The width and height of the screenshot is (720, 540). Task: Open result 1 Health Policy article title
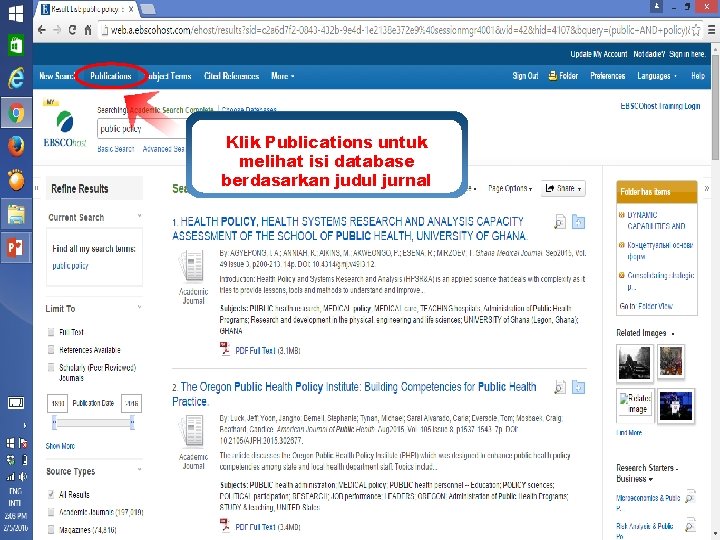tap(350, 229)
